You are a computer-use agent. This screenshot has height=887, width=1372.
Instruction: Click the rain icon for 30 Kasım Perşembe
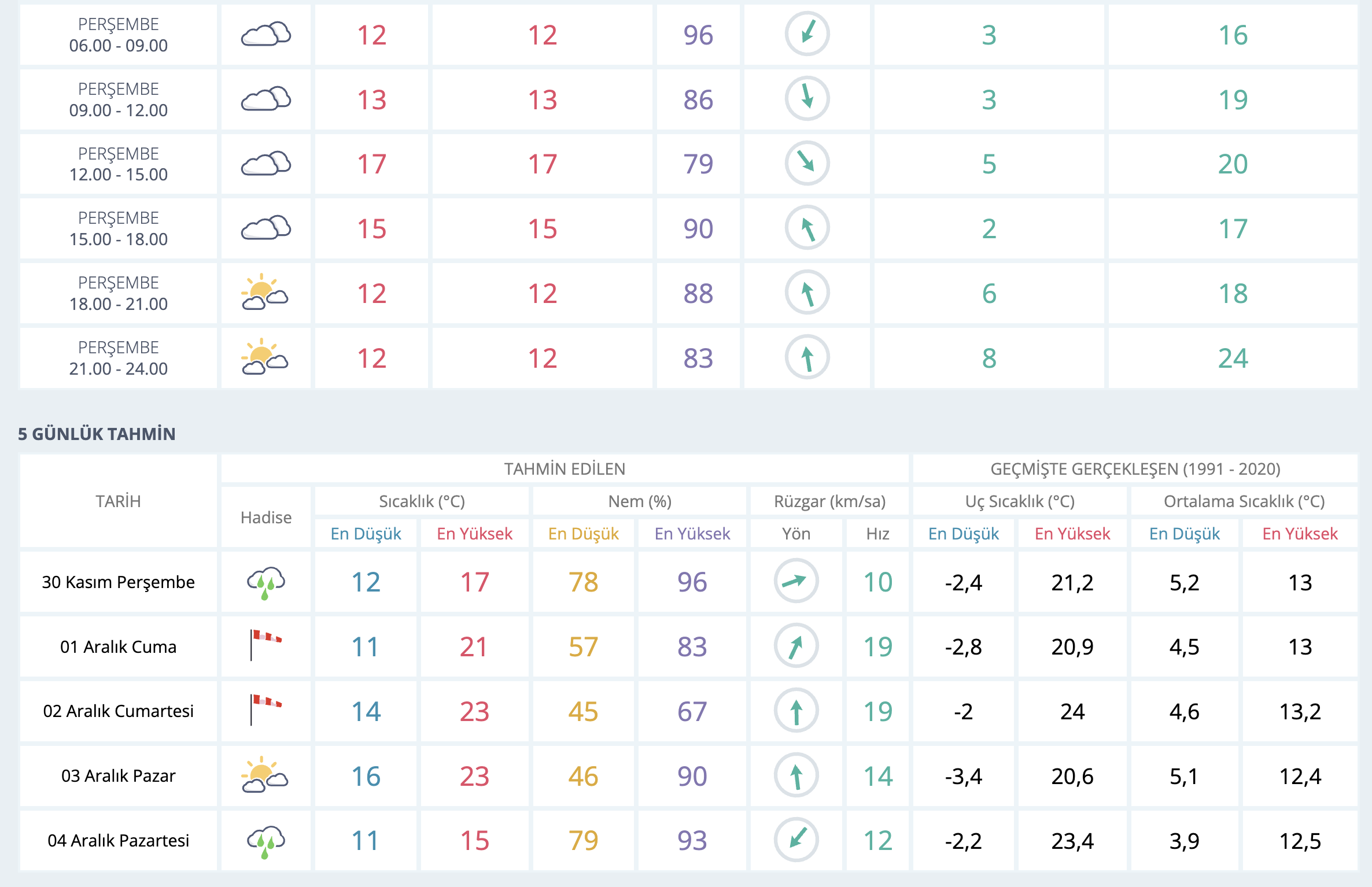[x=266, y=582]
